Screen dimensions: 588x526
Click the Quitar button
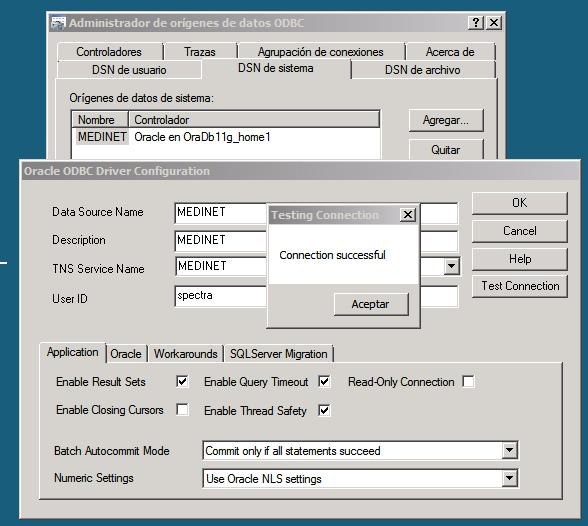click(x=446, y=150)
